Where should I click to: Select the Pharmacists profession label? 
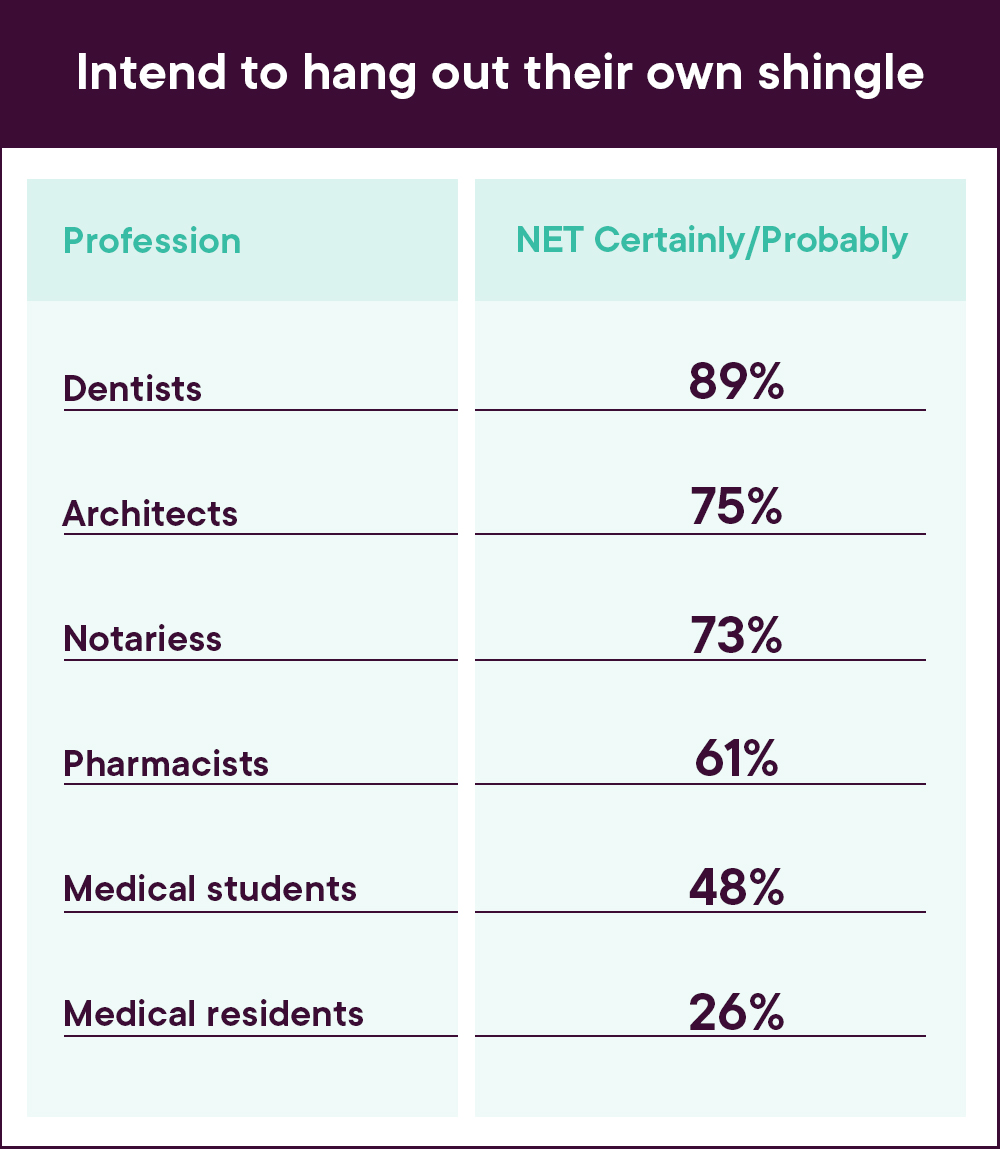click(x=166, y=763)
